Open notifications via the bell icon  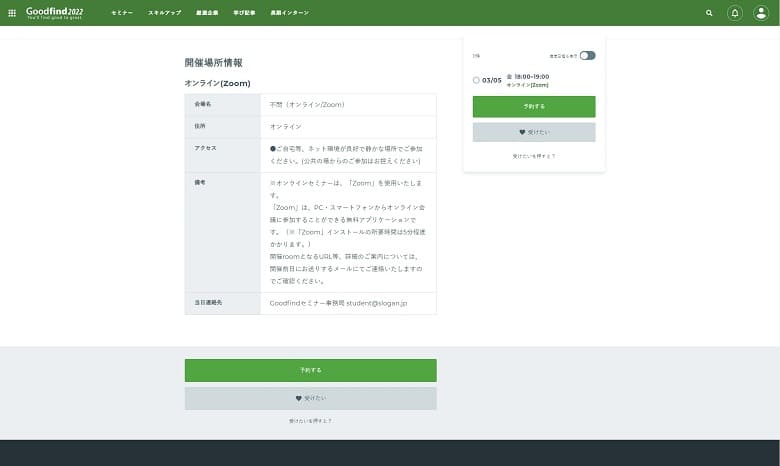[735, 13]
